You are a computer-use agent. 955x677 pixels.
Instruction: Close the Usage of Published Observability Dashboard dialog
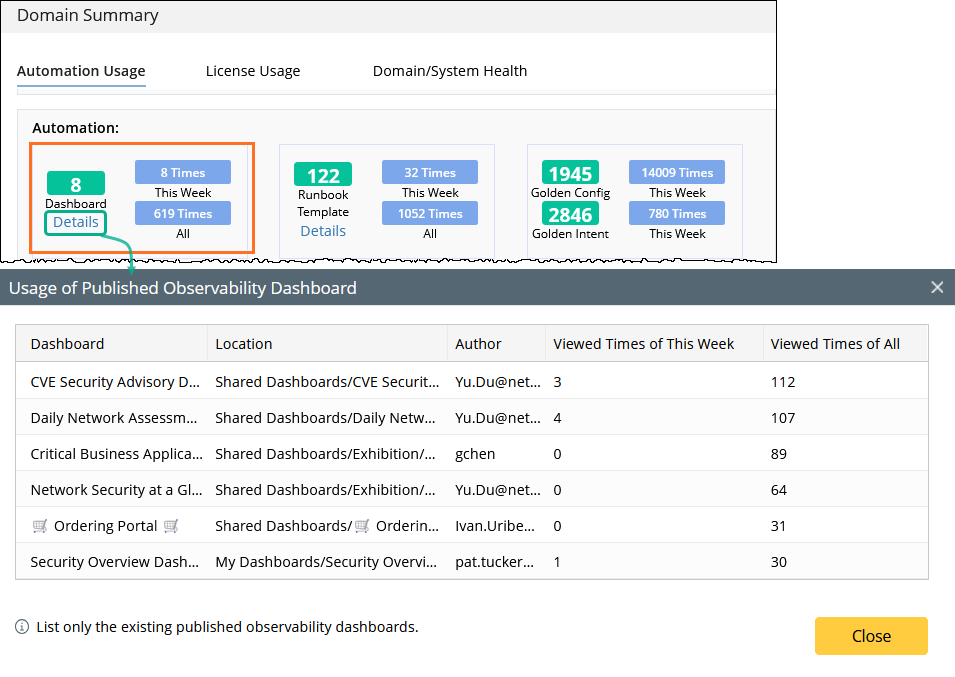[x=870, y=636]
